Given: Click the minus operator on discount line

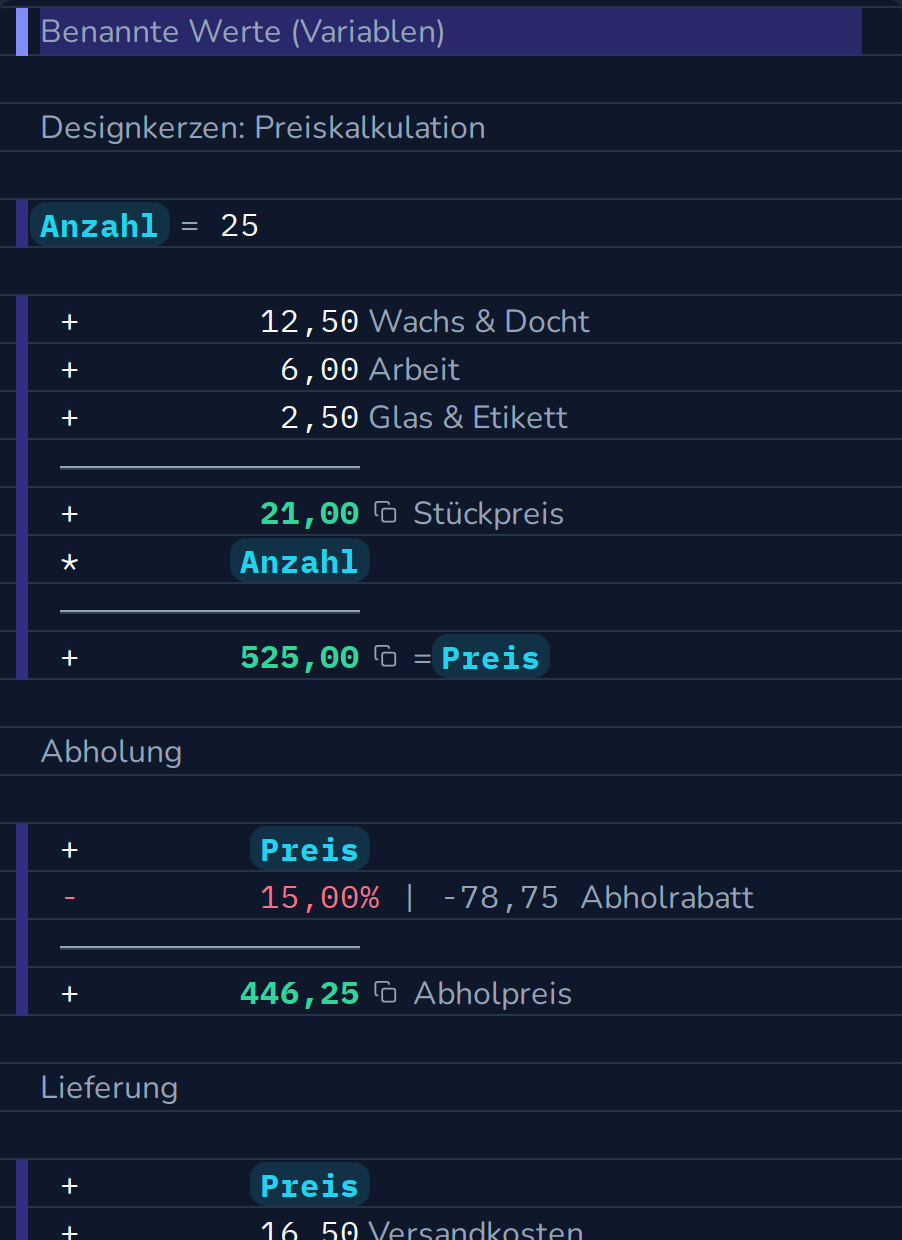Looking at the screenshot, I should coord(69,897).
